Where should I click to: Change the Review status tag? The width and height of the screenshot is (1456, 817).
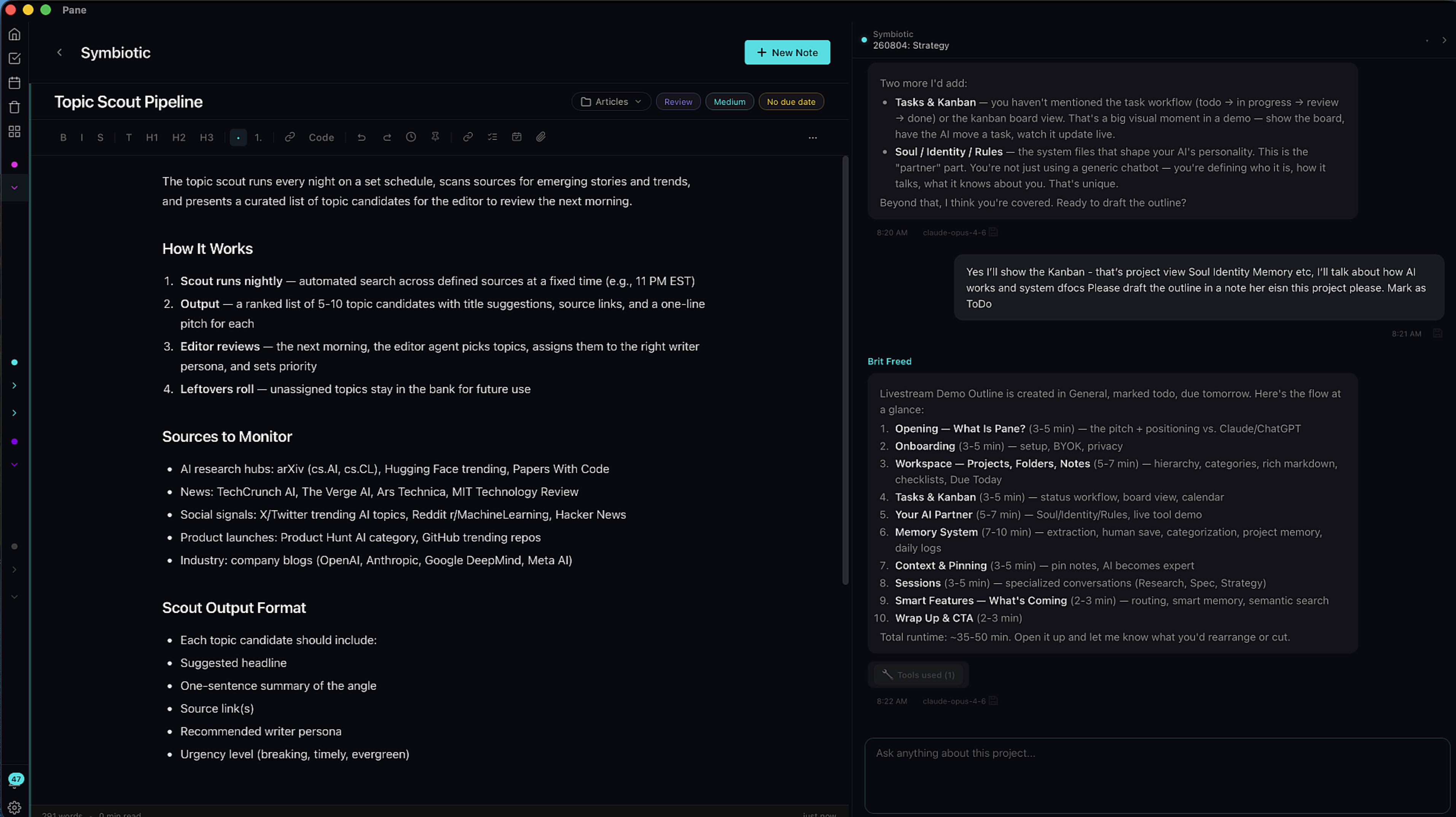[x=678, y=102]
